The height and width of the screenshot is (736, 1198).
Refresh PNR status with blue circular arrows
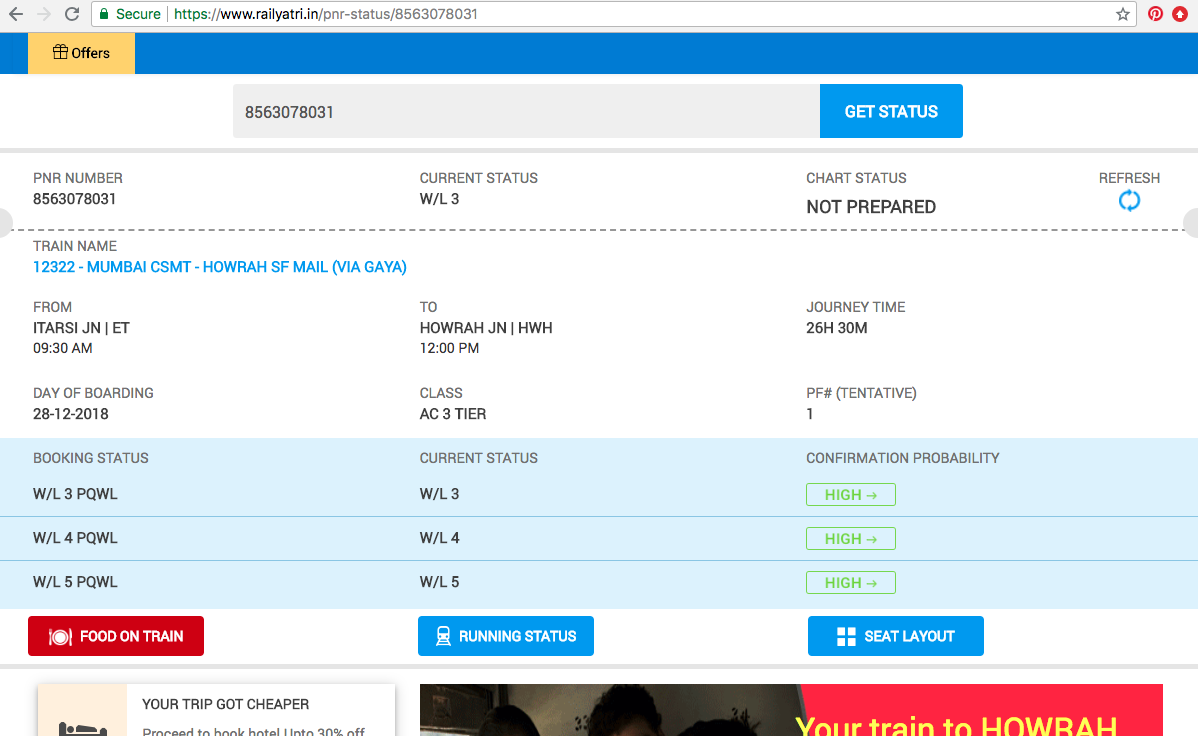coord(1129,201)
